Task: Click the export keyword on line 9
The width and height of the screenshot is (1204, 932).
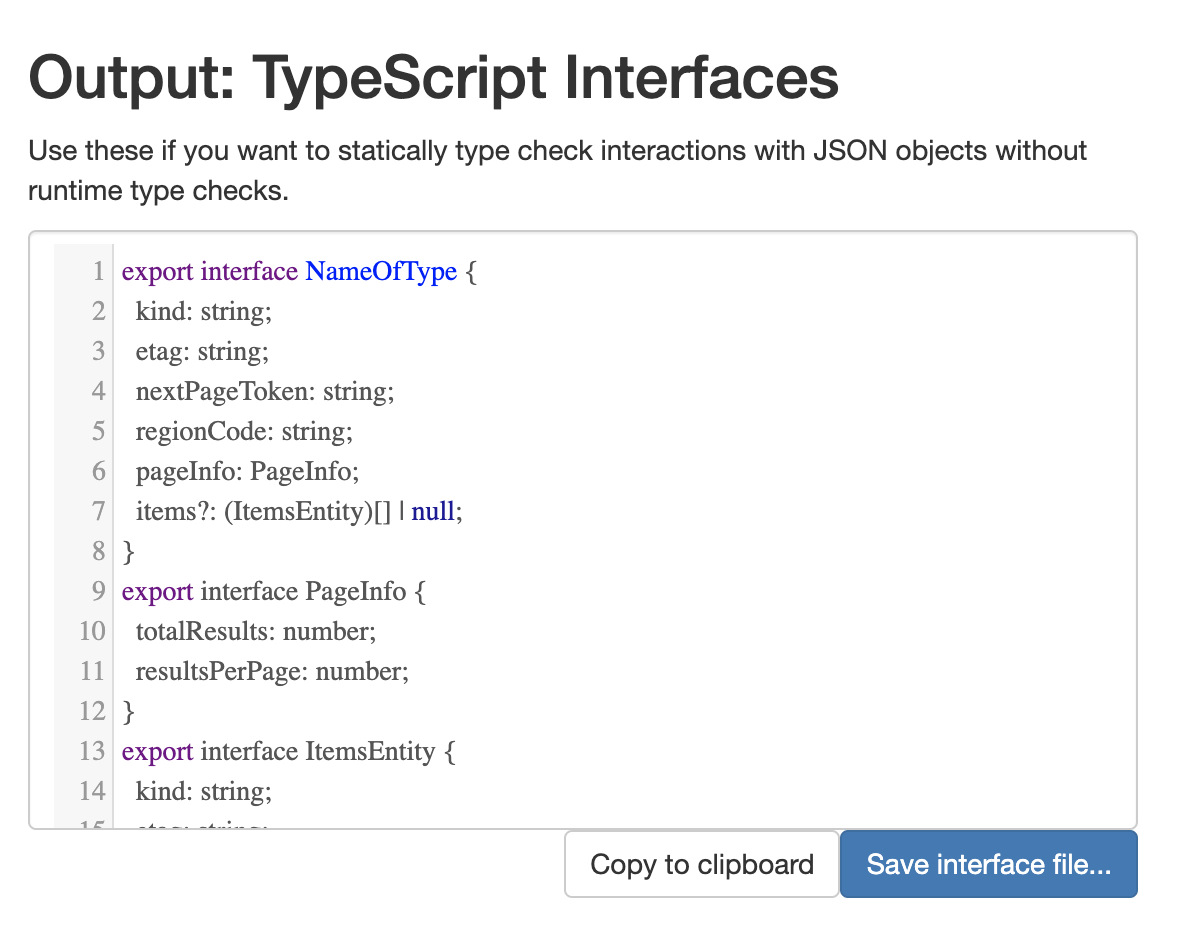Action: click(x=157, y=591)
